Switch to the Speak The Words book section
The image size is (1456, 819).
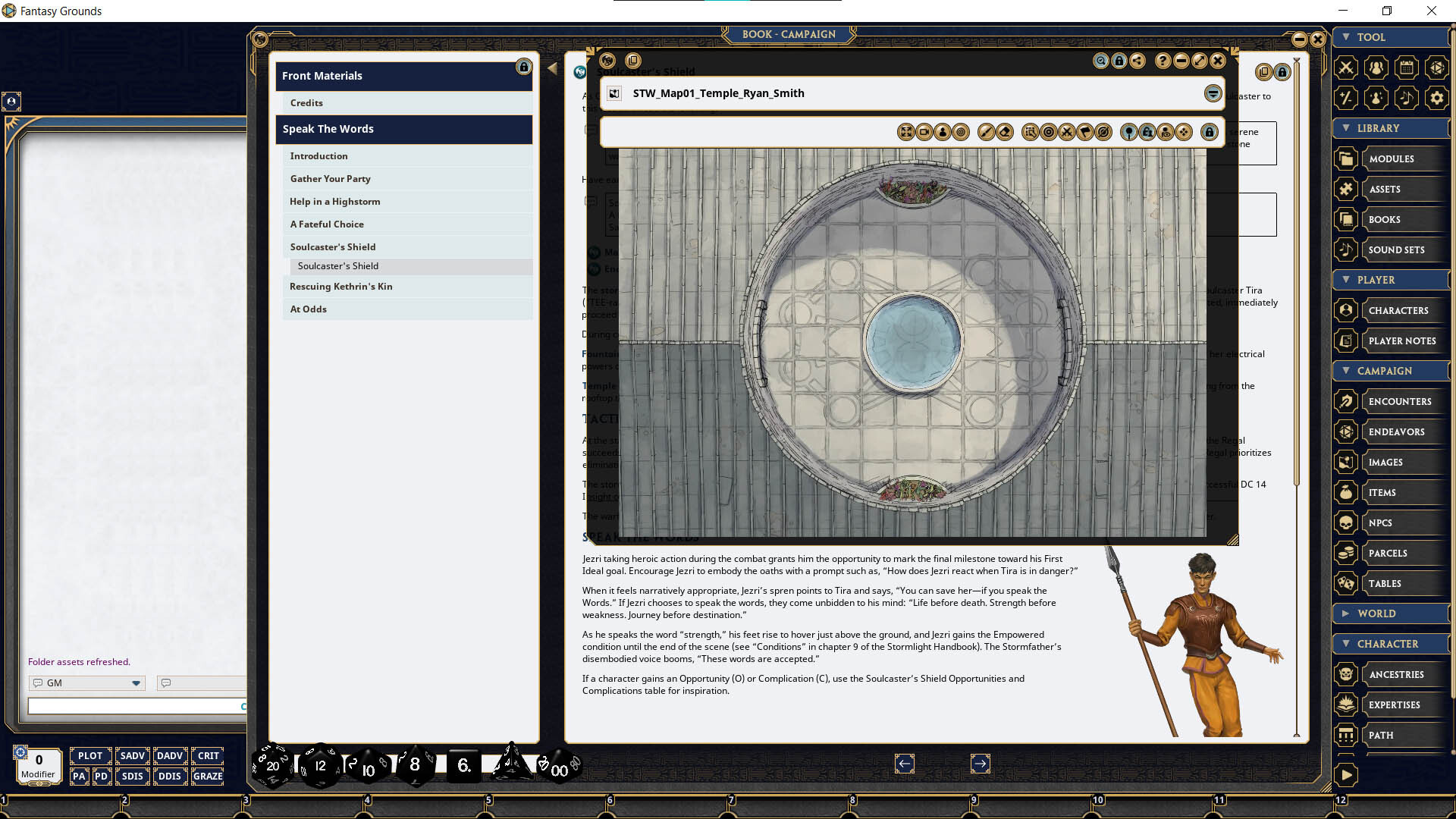point(404,129)
